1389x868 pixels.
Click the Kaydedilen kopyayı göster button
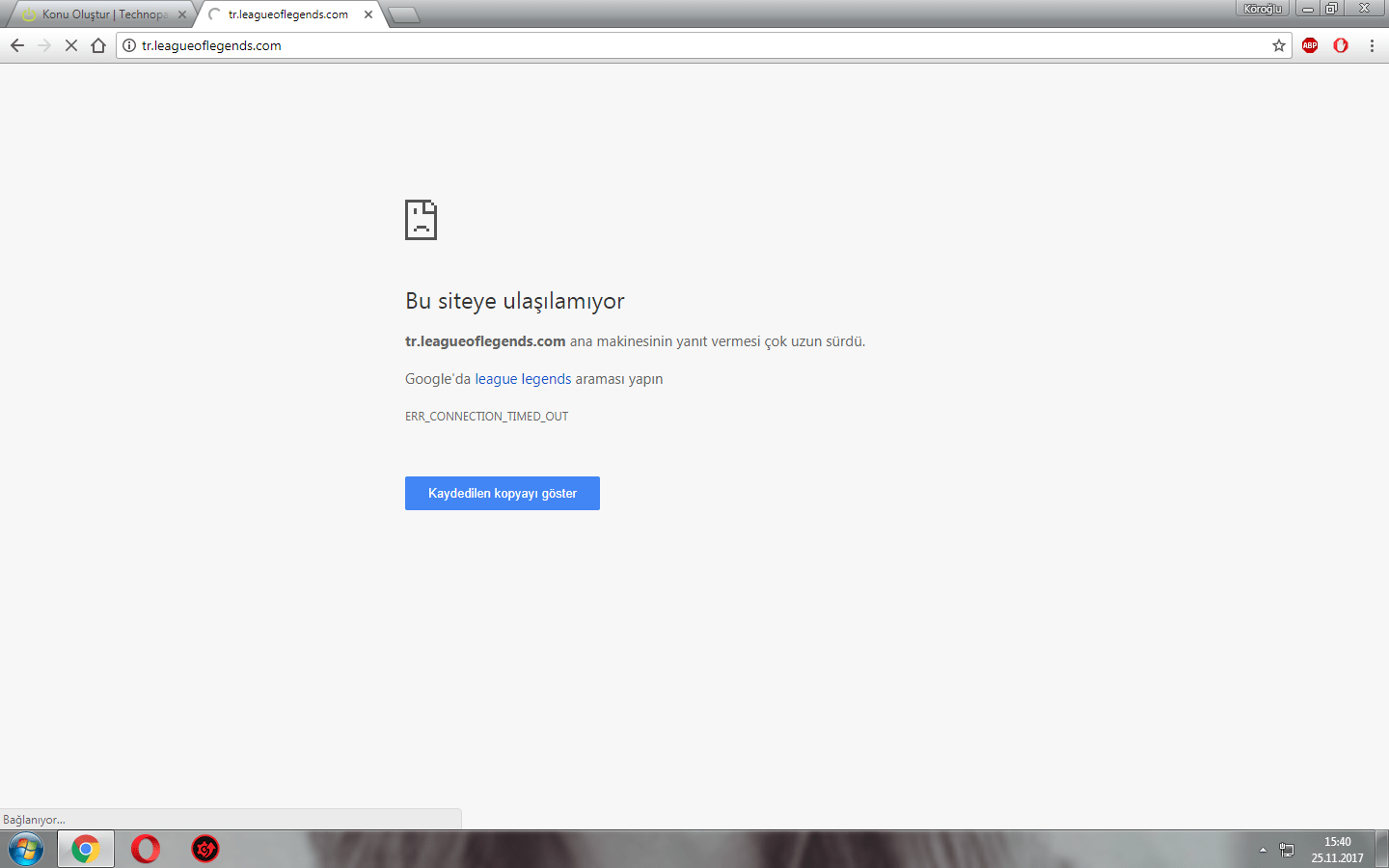click(x=503, y=493)
